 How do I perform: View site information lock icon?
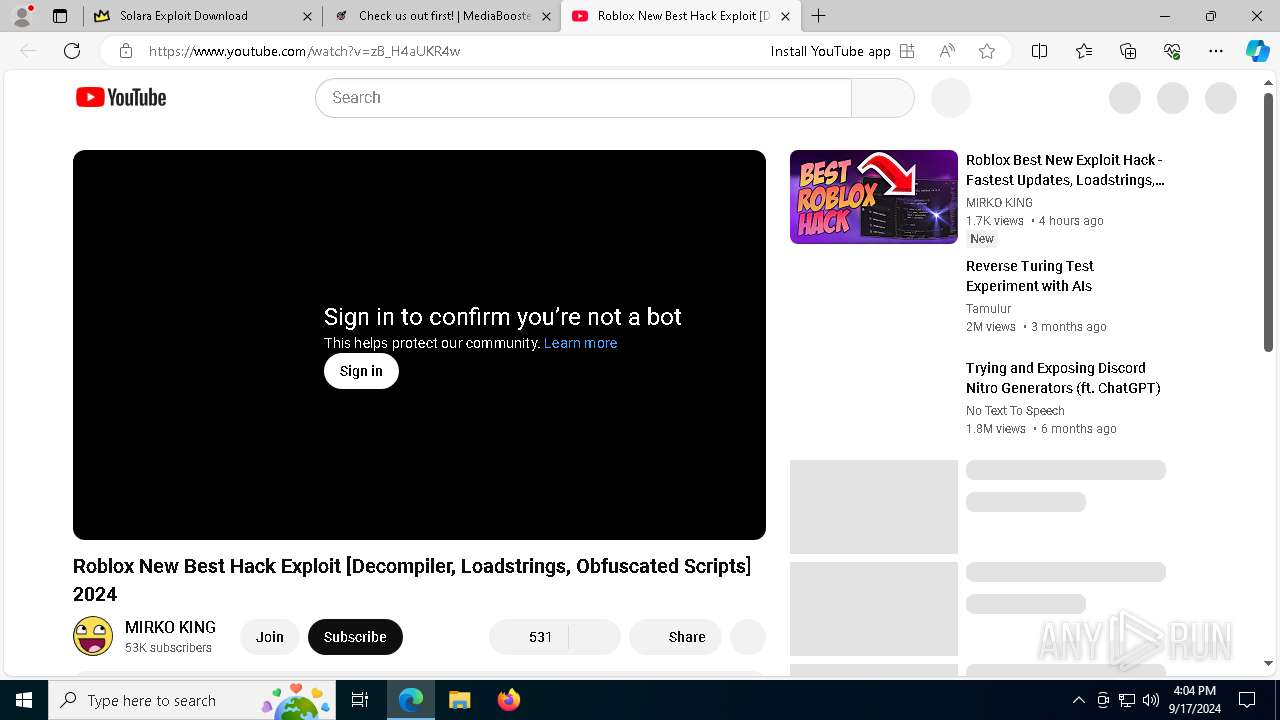[125, 51]
